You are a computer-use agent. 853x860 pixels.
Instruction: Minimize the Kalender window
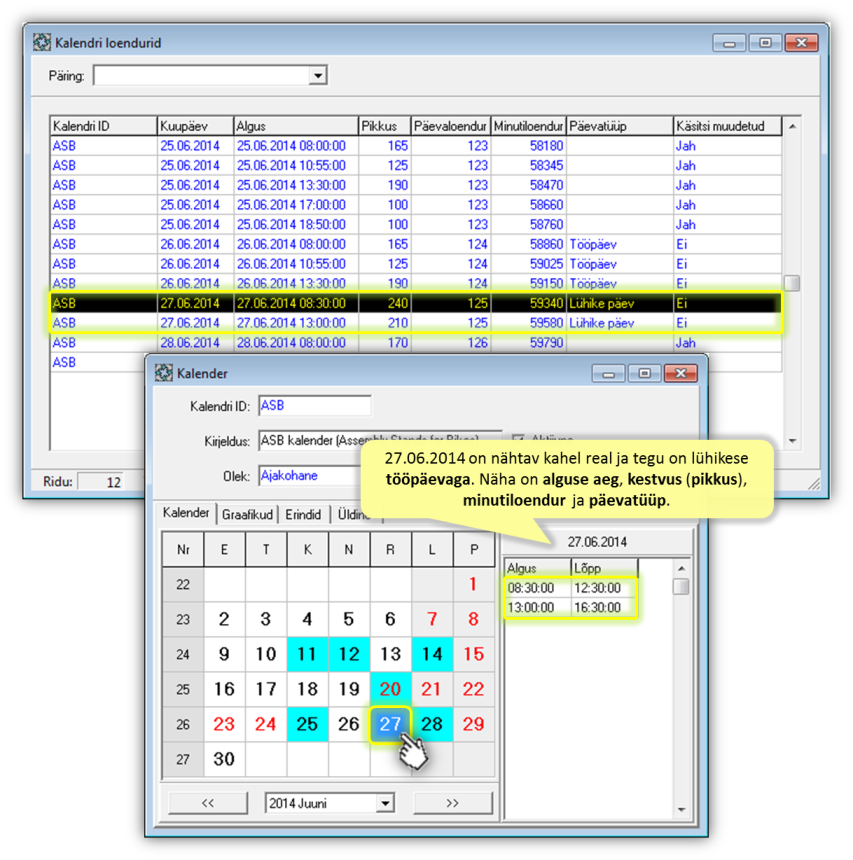pos(608,374)
